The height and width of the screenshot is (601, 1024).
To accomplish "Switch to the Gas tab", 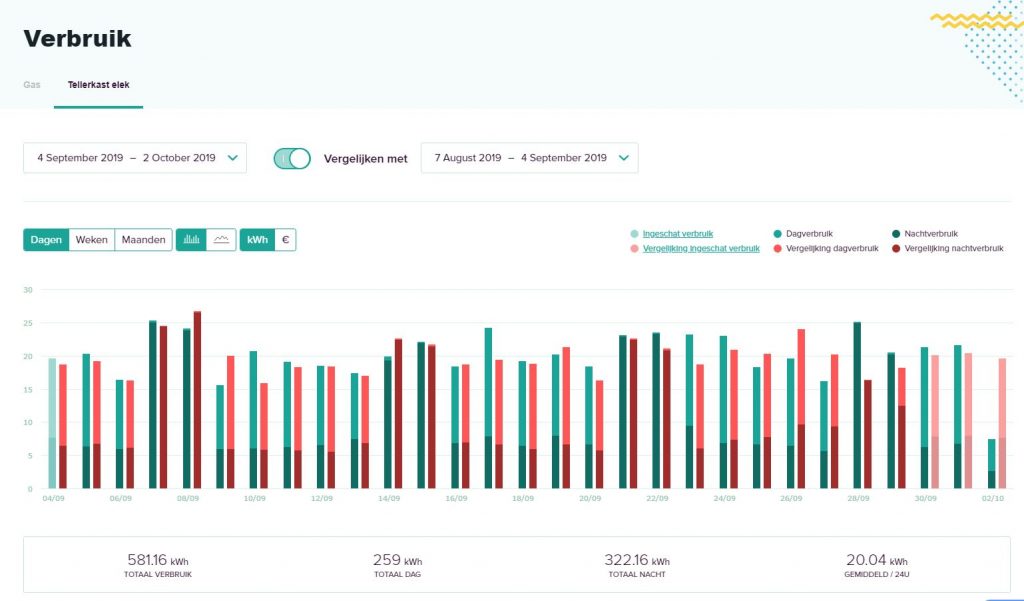I will tap(32, 85).
